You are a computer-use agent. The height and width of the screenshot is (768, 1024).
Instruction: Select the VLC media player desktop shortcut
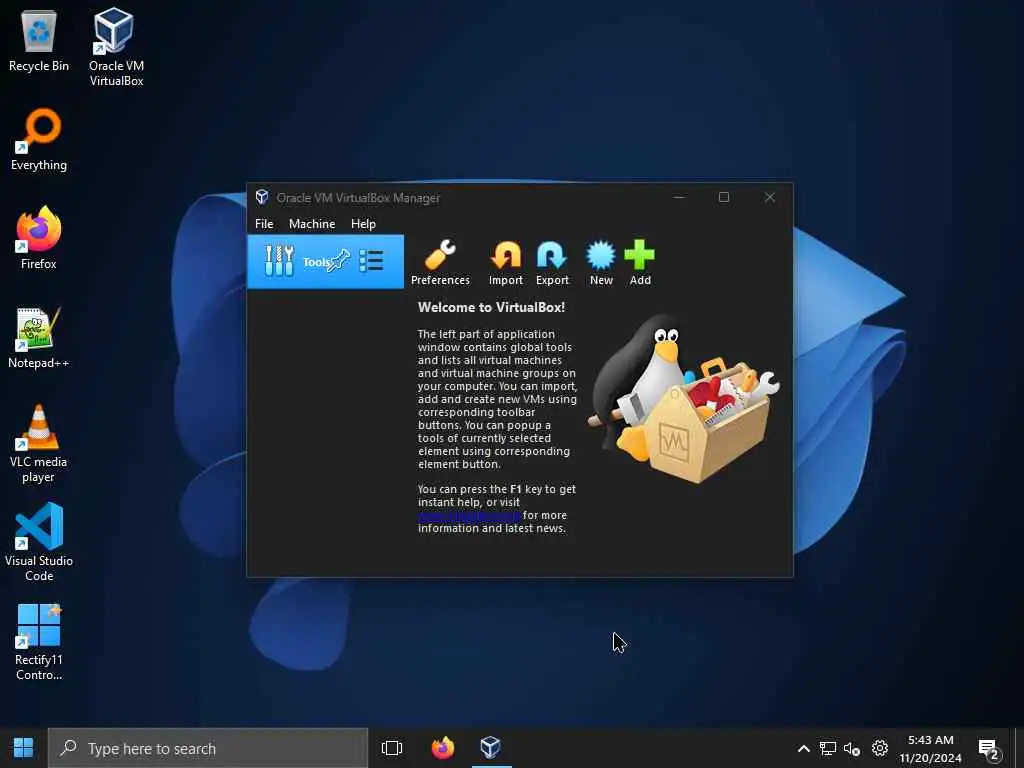tap(39, 444)
